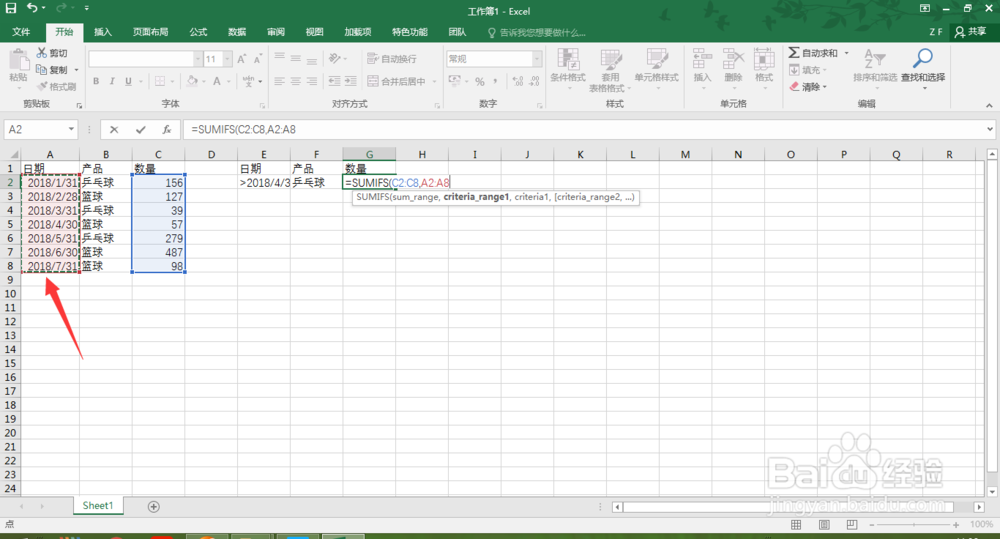The width and height of the screenshot is (1000, 539).
Task: Click the Save icon in quick access toolbar
Action: pos(11,8)
